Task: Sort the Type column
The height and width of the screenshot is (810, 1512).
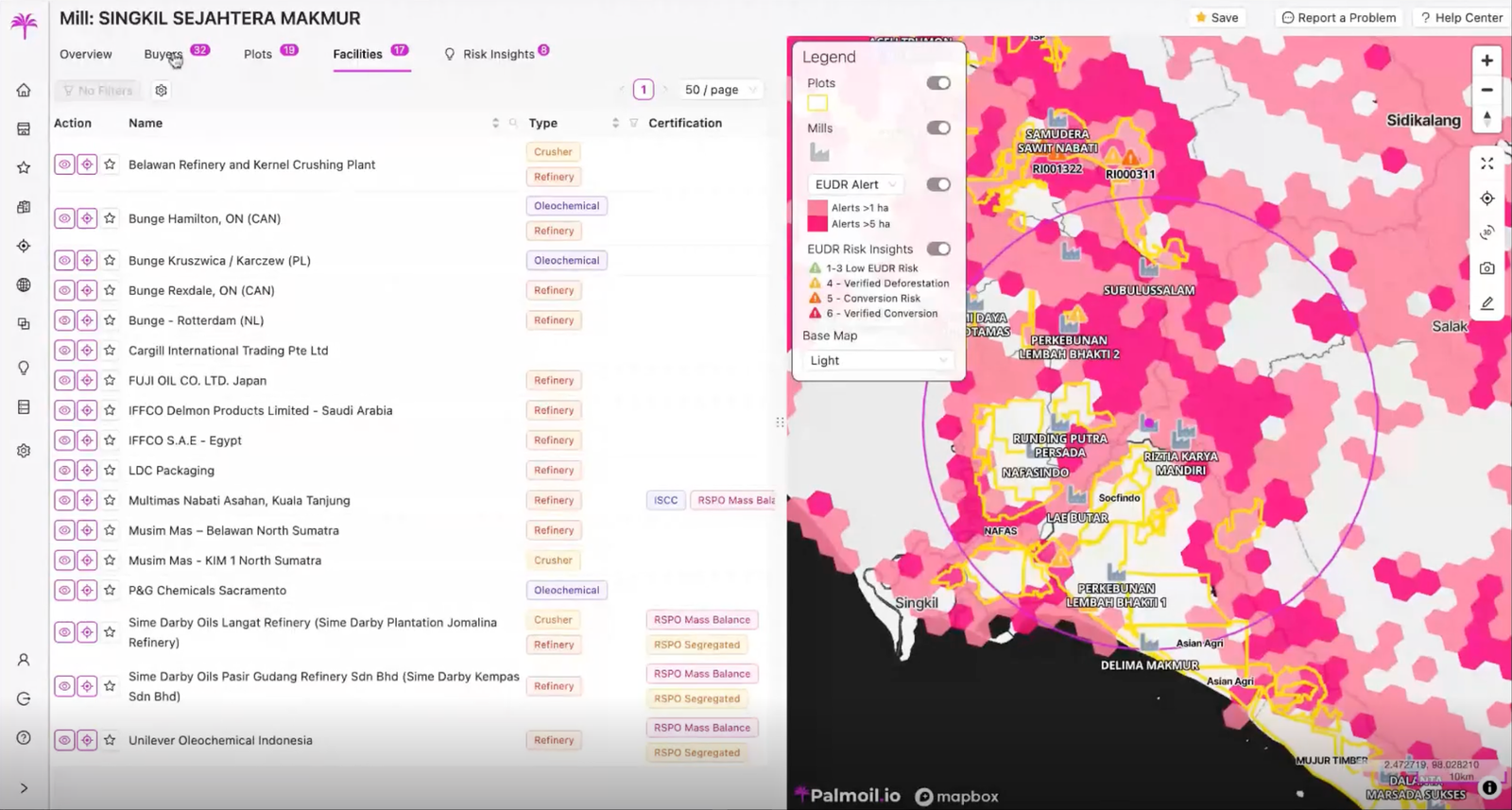Action: coord(615,123)
